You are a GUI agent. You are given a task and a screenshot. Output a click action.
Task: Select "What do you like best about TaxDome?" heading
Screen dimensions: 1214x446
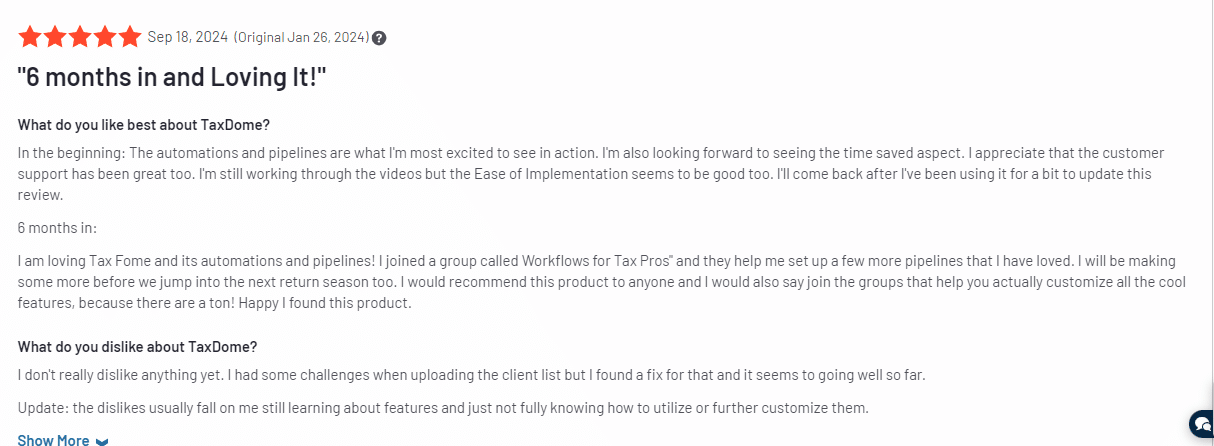click(144, 125)
